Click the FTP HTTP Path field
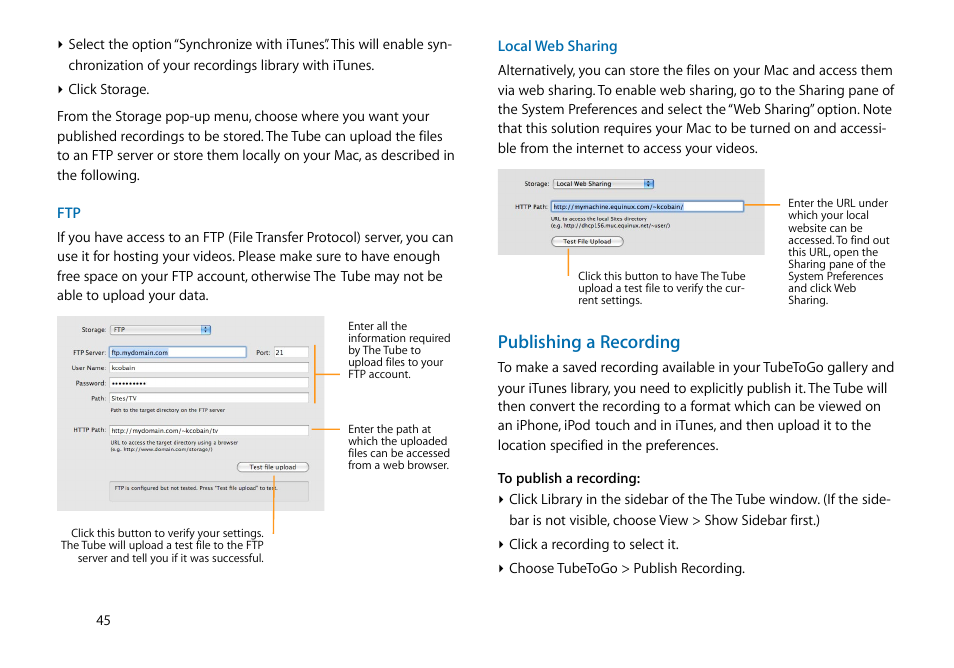Screen dimensions: 954x668 pyautogui.click(x=209, y=430)
